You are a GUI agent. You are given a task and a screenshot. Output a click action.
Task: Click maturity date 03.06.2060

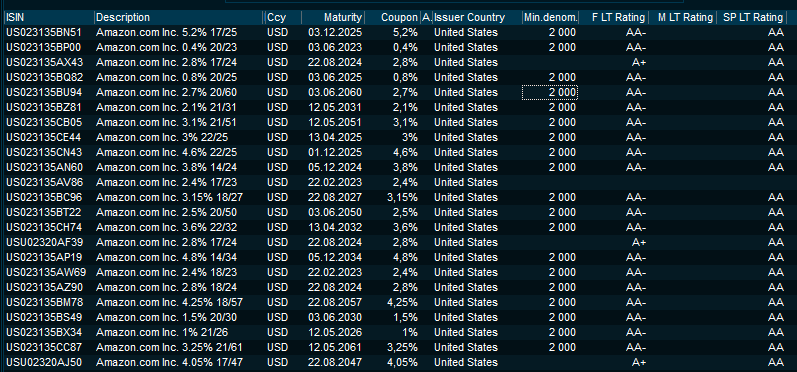tap(335, 92)
